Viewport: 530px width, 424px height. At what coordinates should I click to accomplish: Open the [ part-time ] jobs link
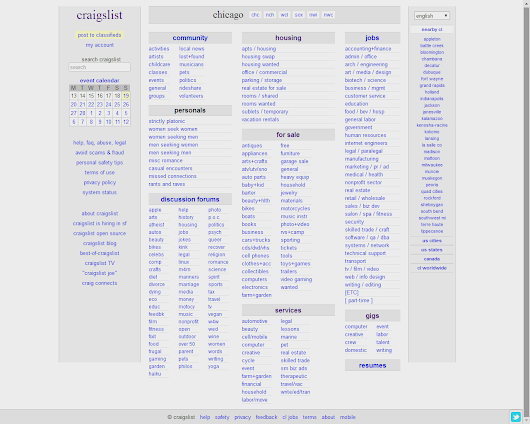tap(359, 301)
